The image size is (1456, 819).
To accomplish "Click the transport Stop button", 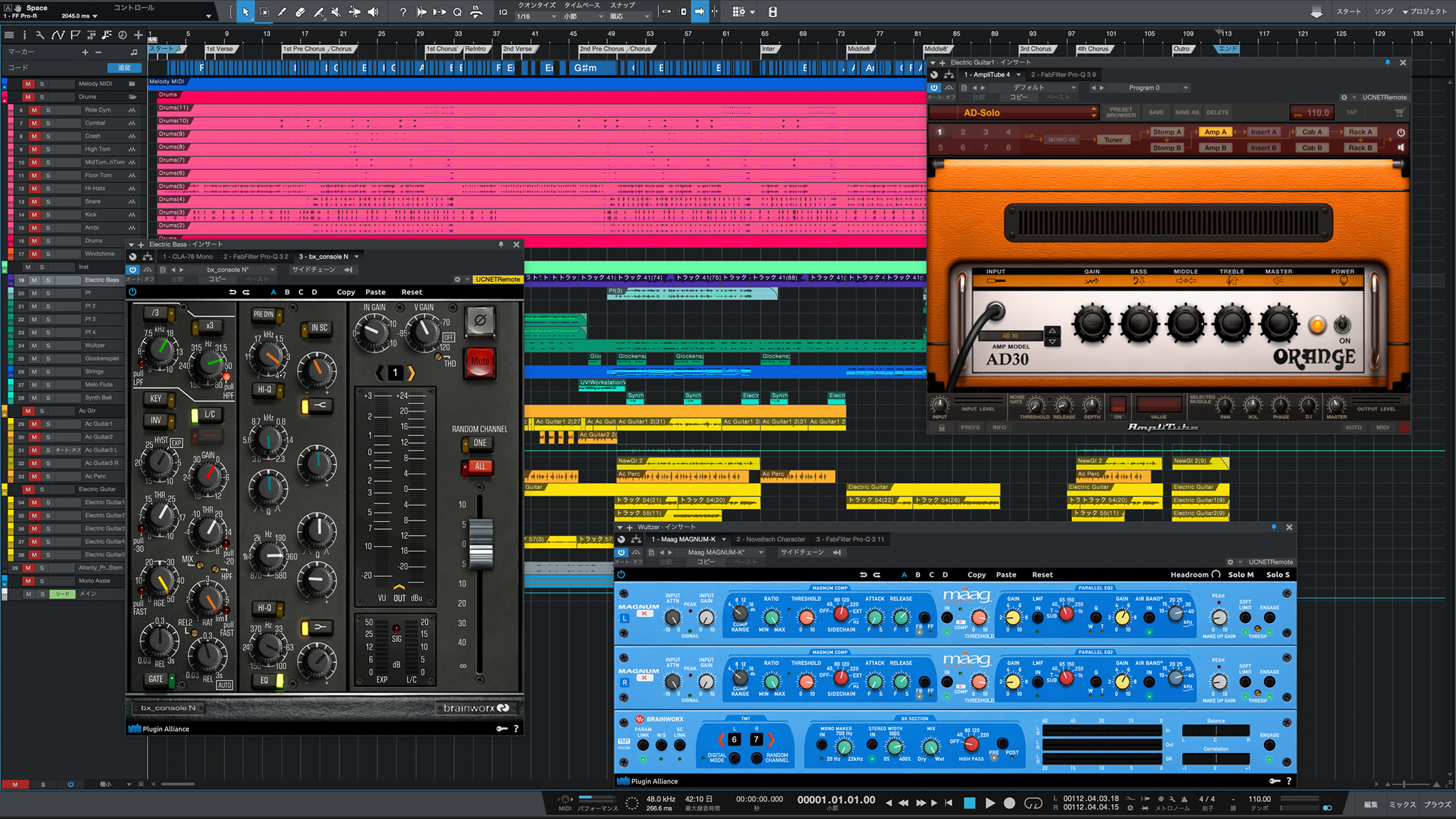I will (x=969, y=803).
